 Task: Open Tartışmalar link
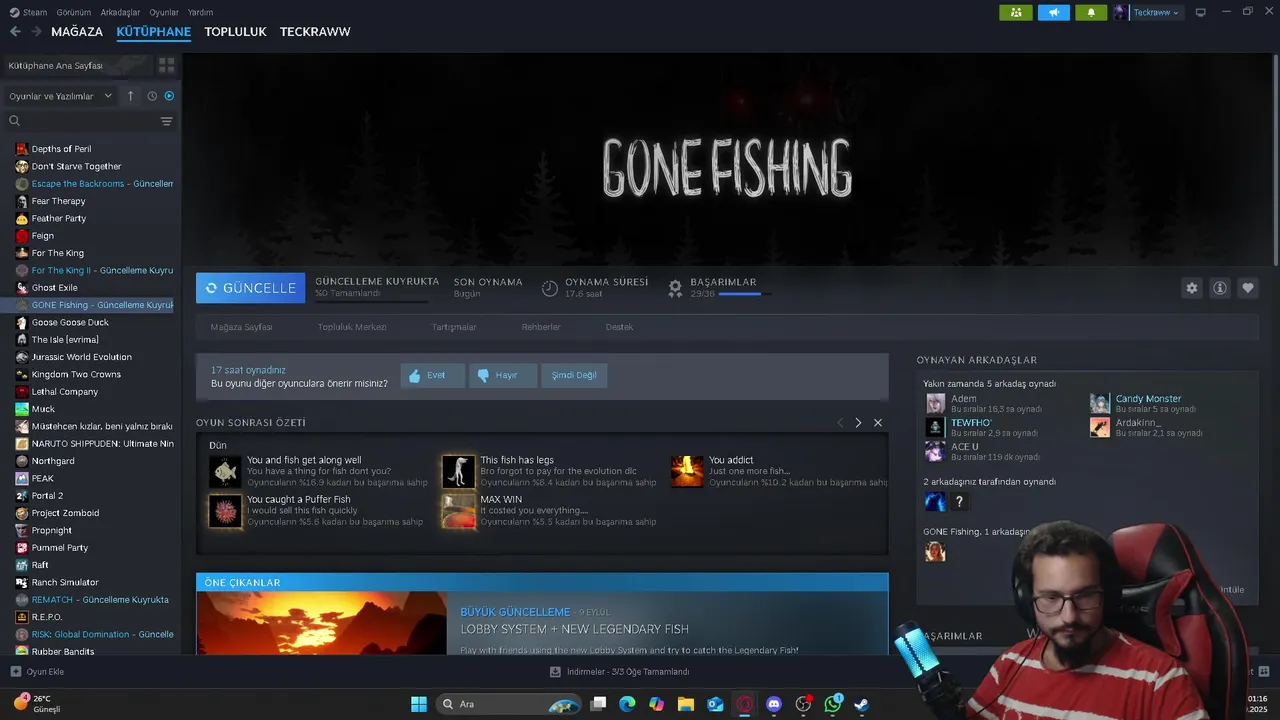[x=454, y=327]
